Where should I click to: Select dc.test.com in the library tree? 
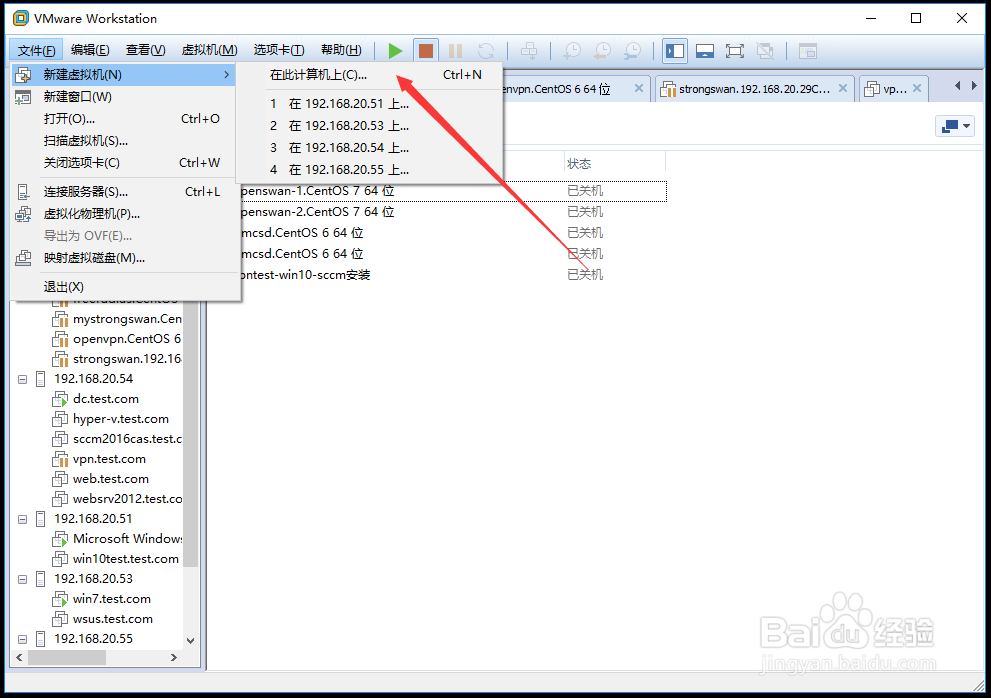(x=106, y=399)
